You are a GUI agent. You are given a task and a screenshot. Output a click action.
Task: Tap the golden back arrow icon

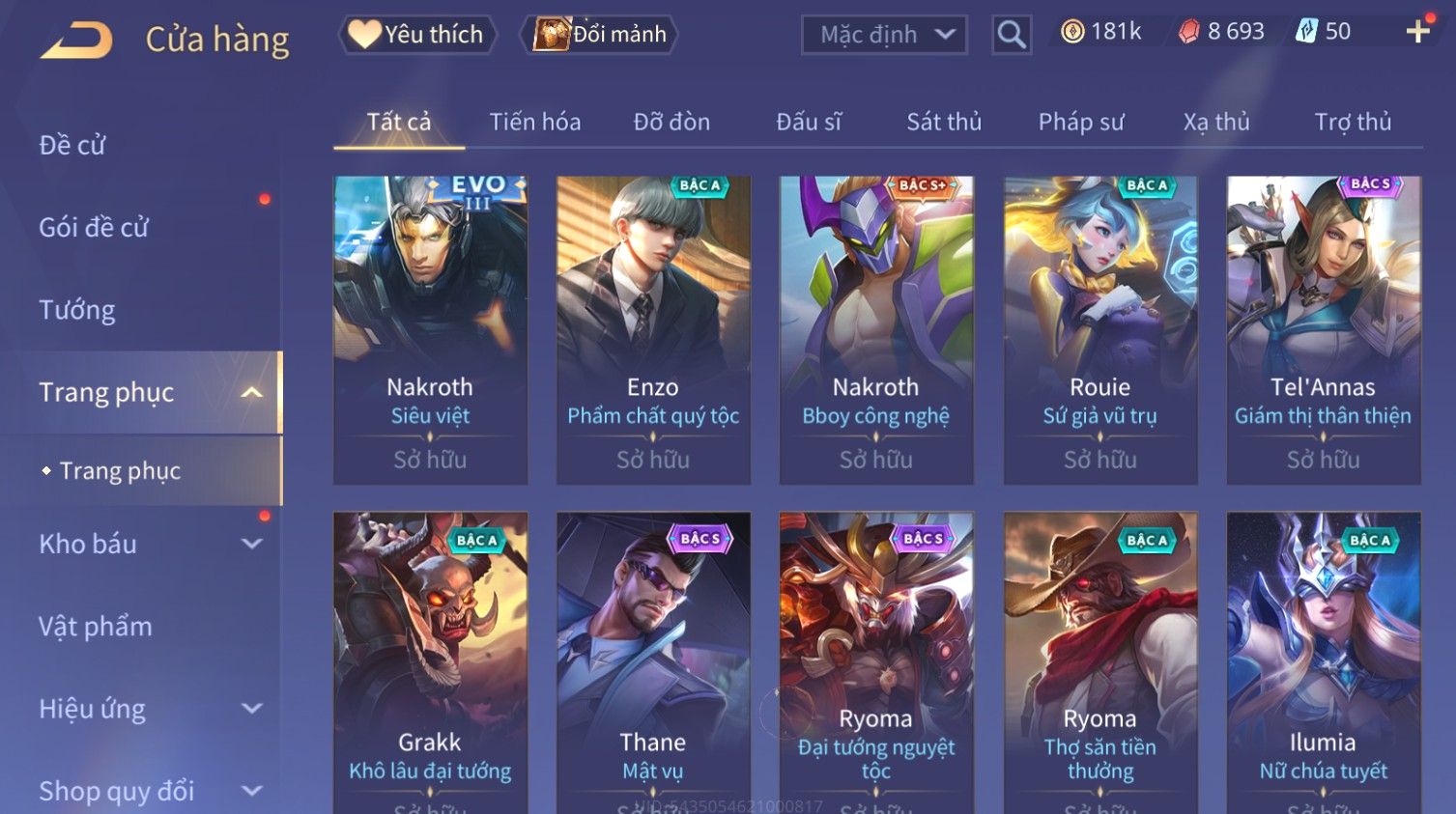point(76,41)
